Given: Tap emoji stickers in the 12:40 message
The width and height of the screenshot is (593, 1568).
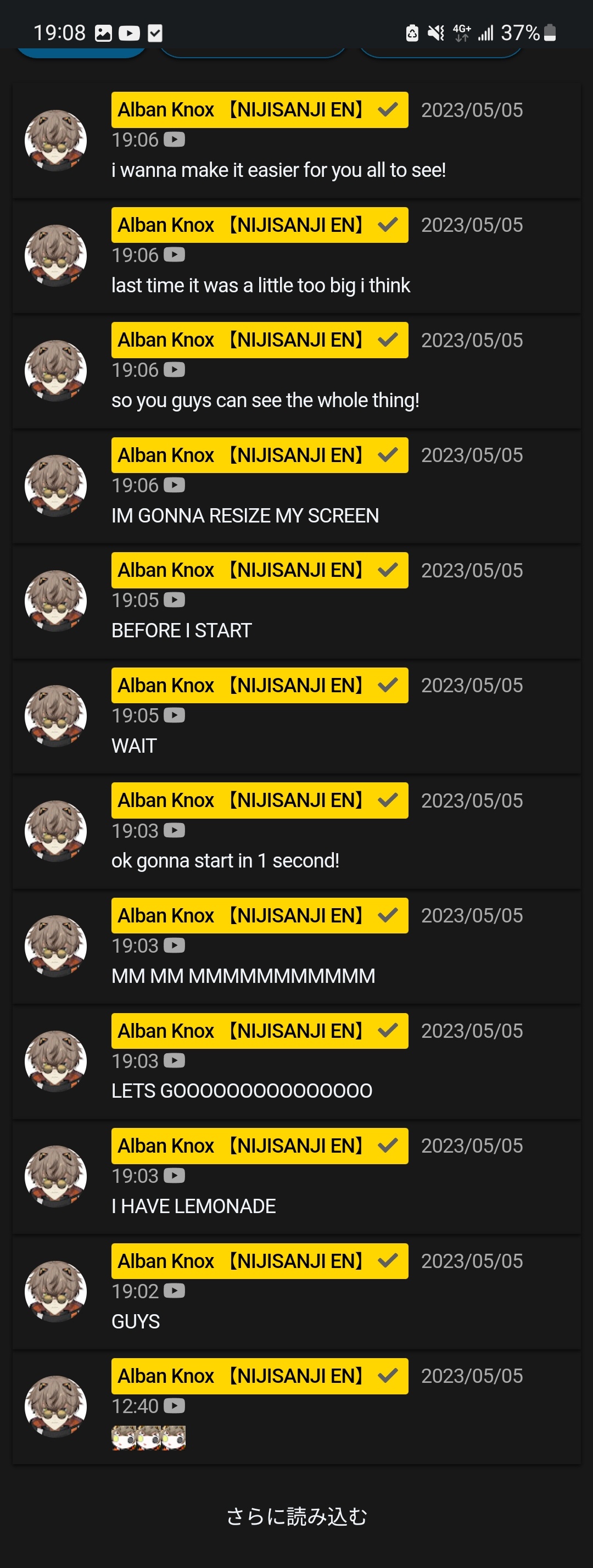Looking at the screenshot, I should (x=148, y=1438).
